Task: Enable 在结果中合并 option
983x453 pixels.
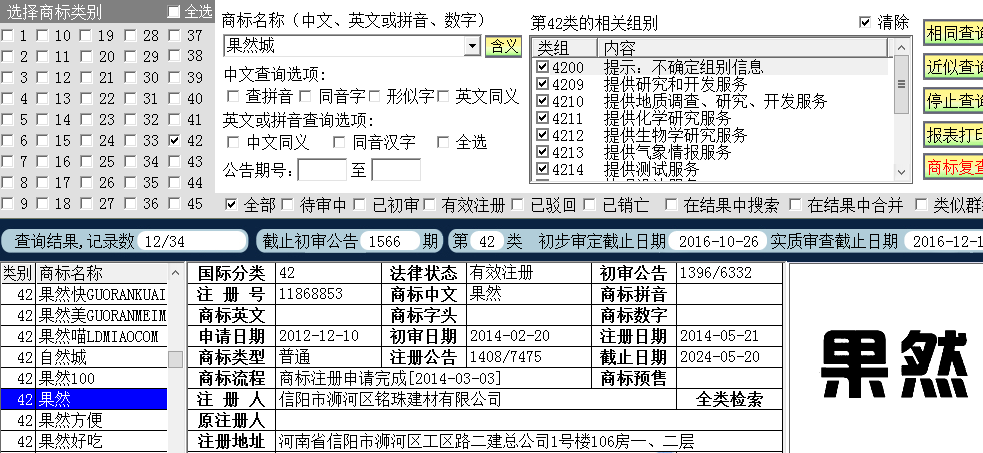Action: 795,204
